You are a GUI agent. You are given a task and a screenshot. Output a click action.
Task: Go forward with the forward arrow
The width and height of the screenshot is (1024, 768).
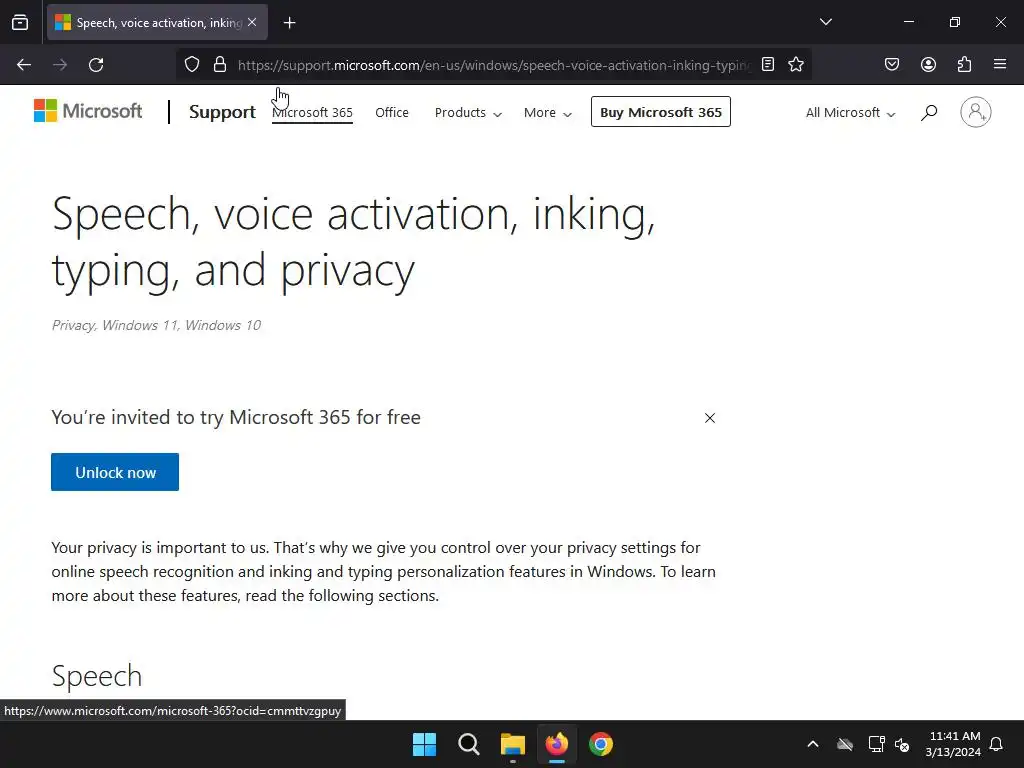click(x=60, y=65)
